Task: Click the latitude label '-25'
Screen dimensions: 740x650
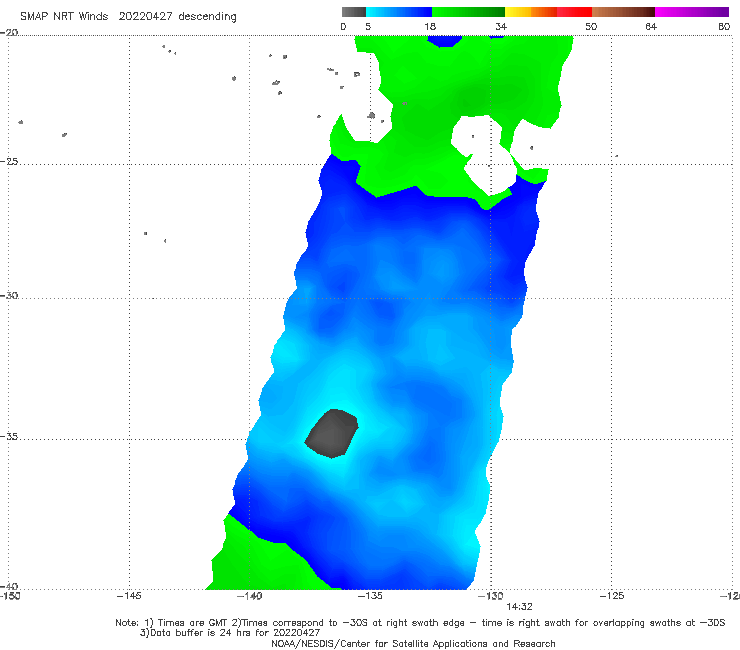Action: 9,162
